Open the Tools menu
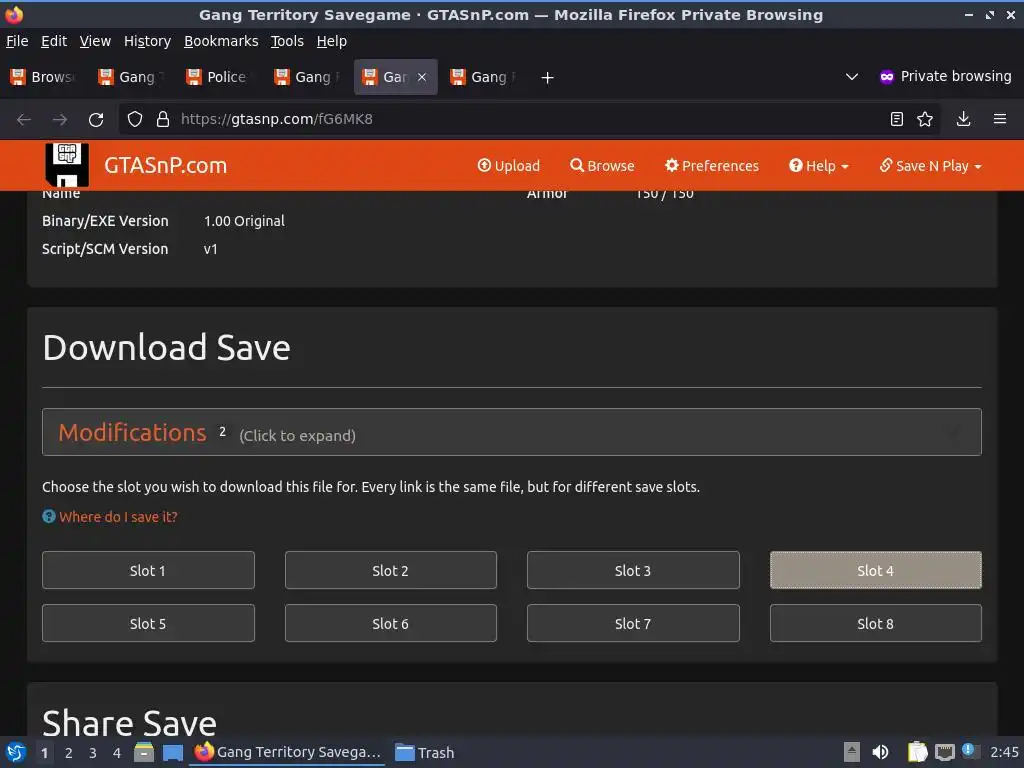 pos(287,41)
